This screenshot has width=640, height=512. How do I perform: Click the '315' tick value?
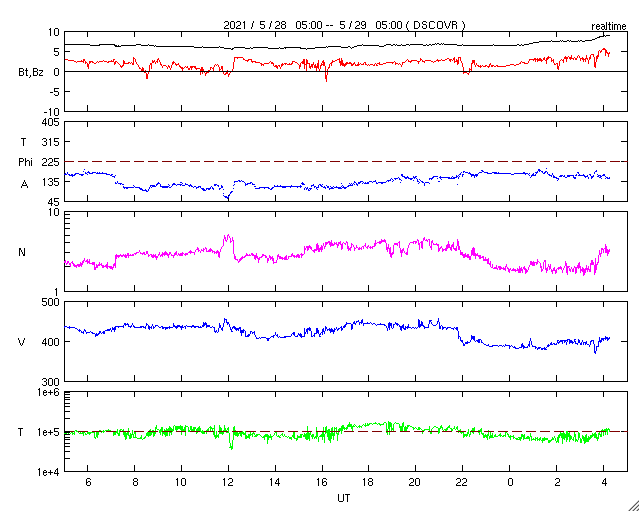point(51,142)
